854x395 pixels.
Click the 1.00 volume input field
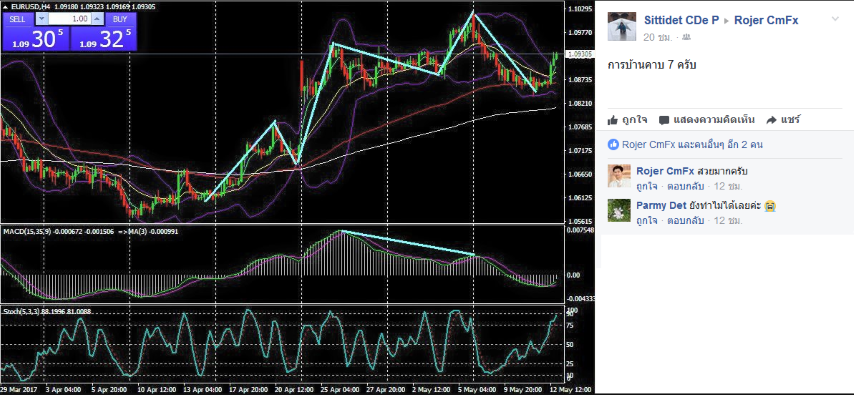point(69,19)
